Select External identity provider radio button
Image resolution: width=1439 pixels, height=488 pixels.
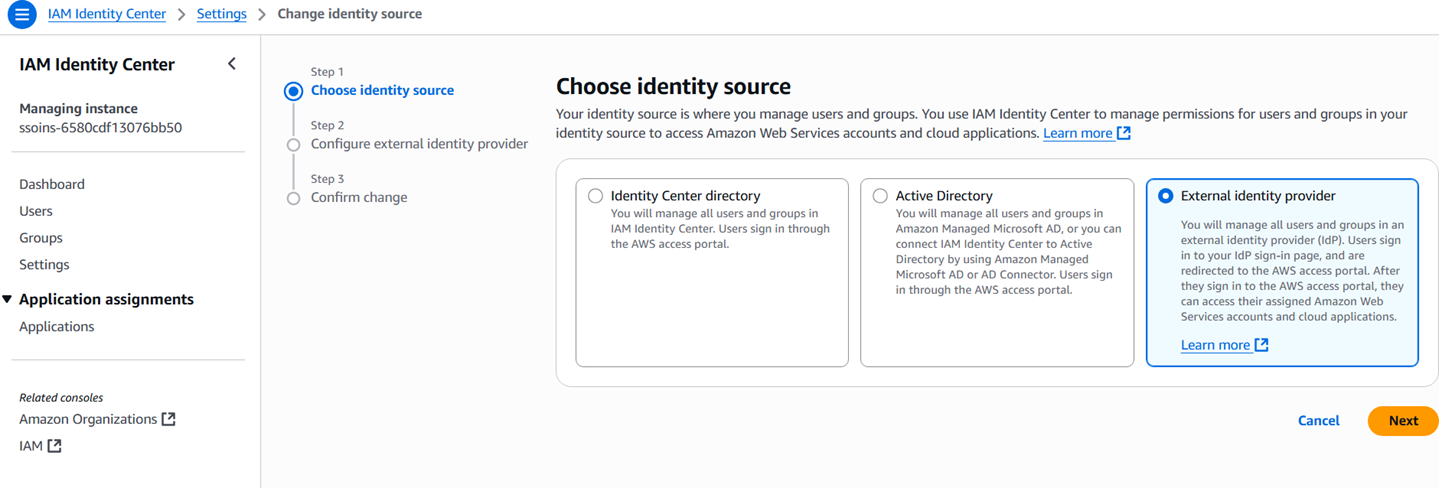1165,196
